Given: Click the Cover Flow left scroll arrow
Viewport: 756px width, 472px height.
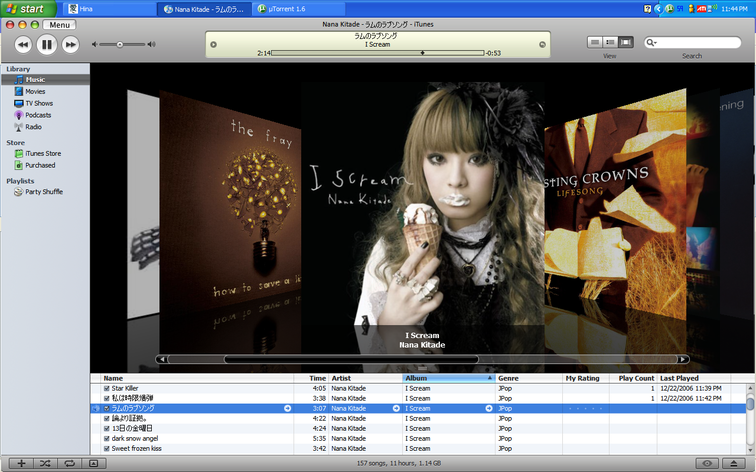Looking at the screenshot, I should (x=162, y=359).
